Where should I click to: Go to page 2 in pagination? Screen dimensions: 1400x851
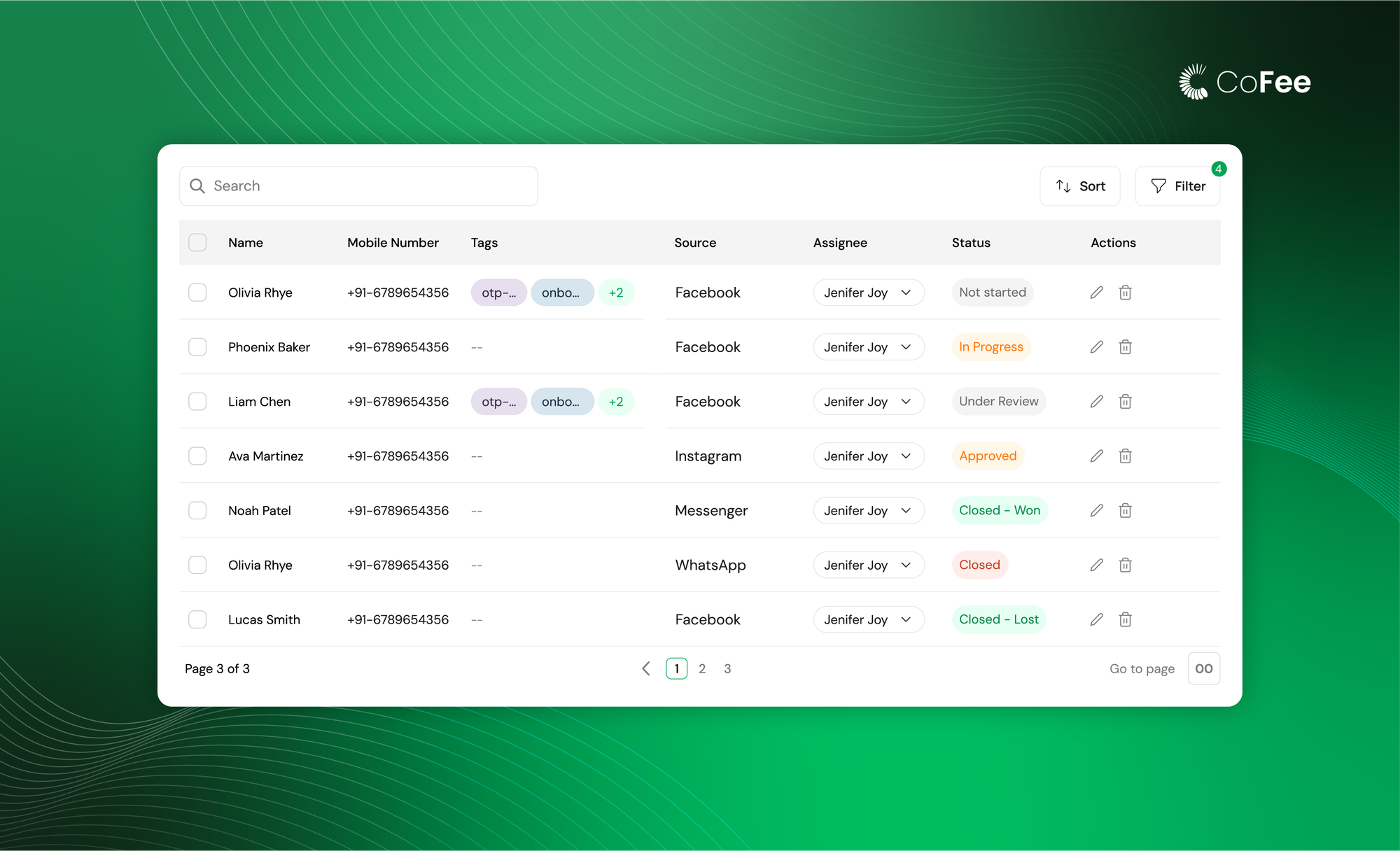702,668
